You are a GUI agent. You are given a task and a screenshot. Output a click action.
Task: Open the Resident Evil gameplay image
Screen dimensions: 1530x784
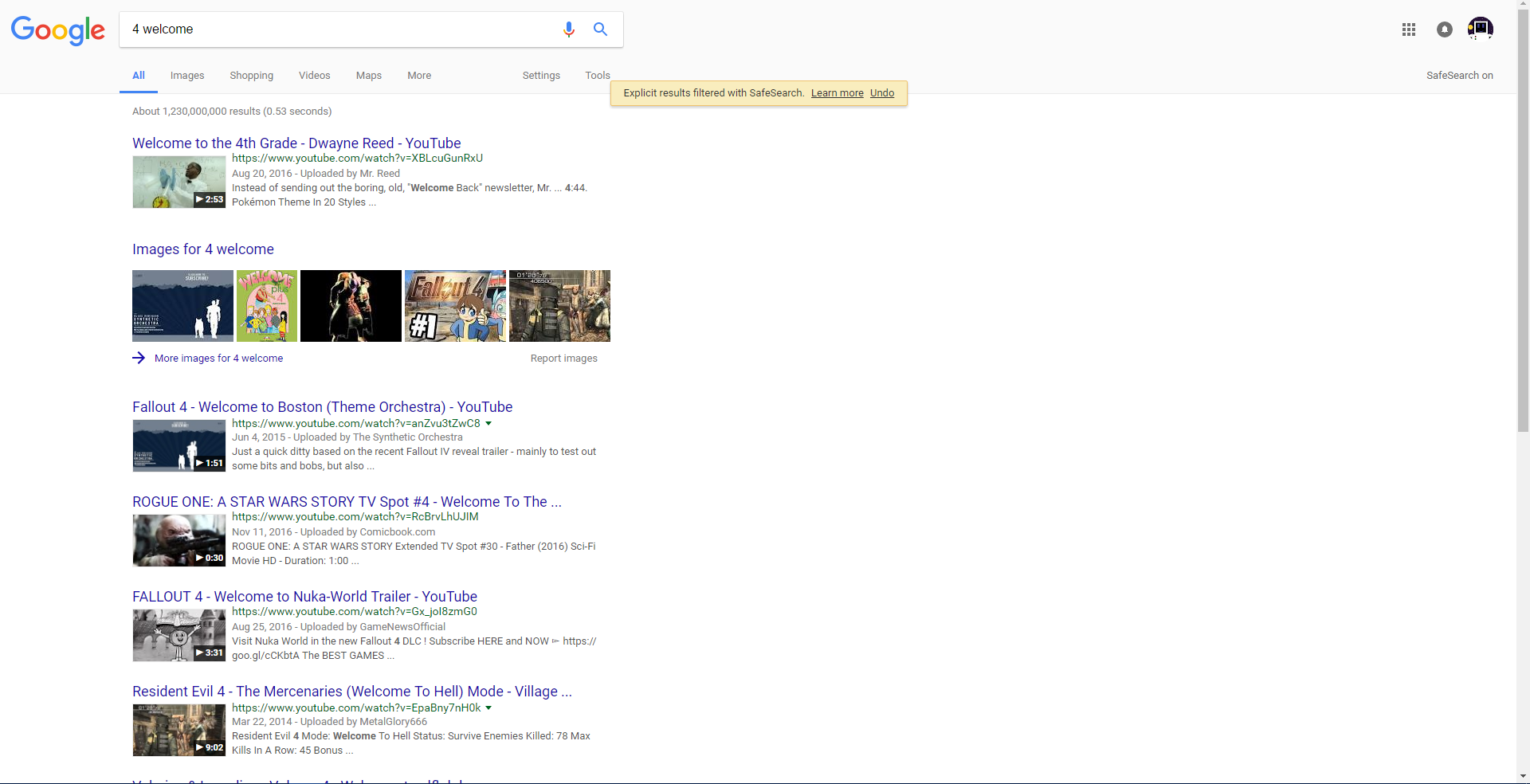(559, 306)
